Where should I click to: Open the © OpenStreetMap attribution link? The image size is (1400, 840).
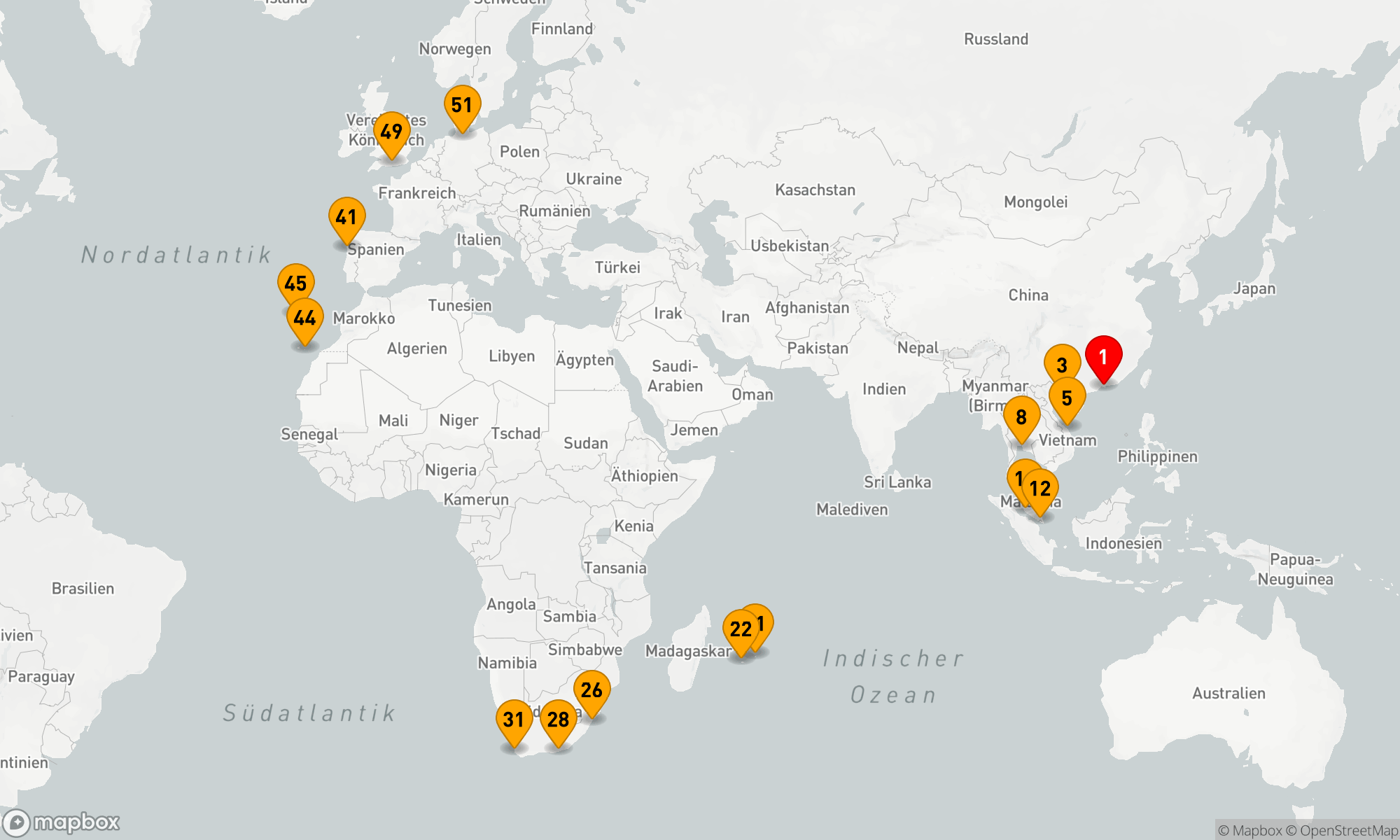click(x=1342, y=831)
